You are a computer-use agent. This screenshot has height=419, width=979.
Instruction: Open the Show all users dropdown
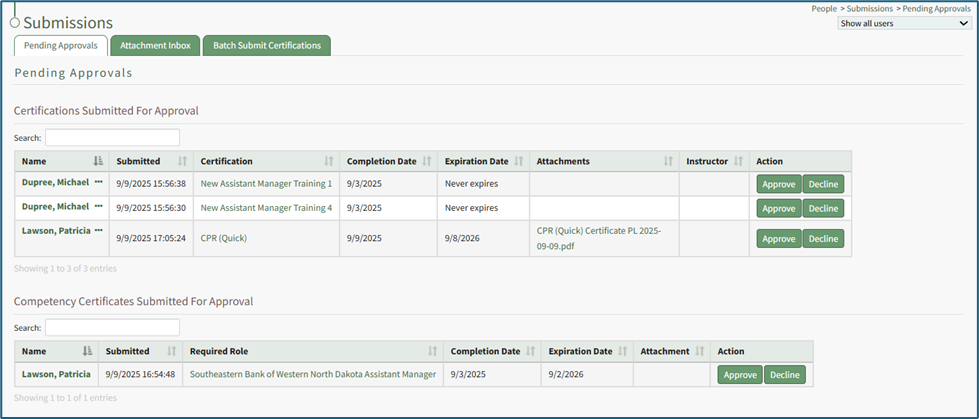[x=904, y=23]
